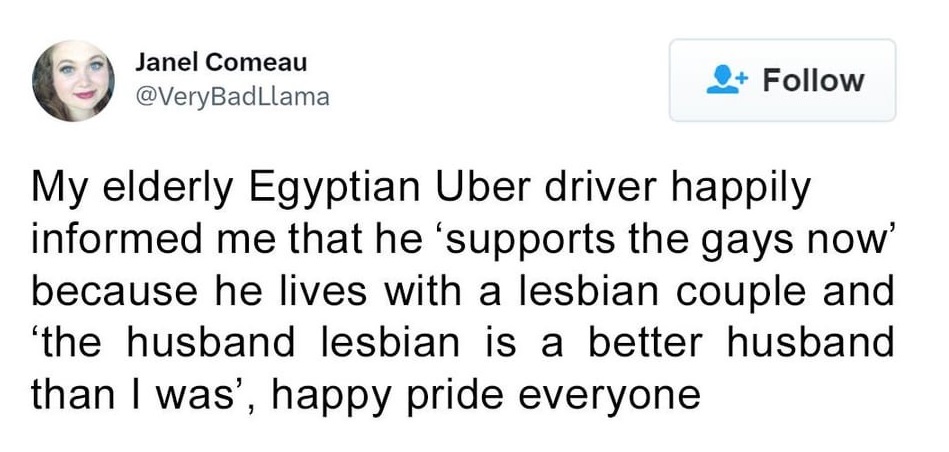Image resolution: width=949 pixels, height=452 pixels.
Task: Visit the @VeryBadLlama handle
Action: tap(231, 98)
